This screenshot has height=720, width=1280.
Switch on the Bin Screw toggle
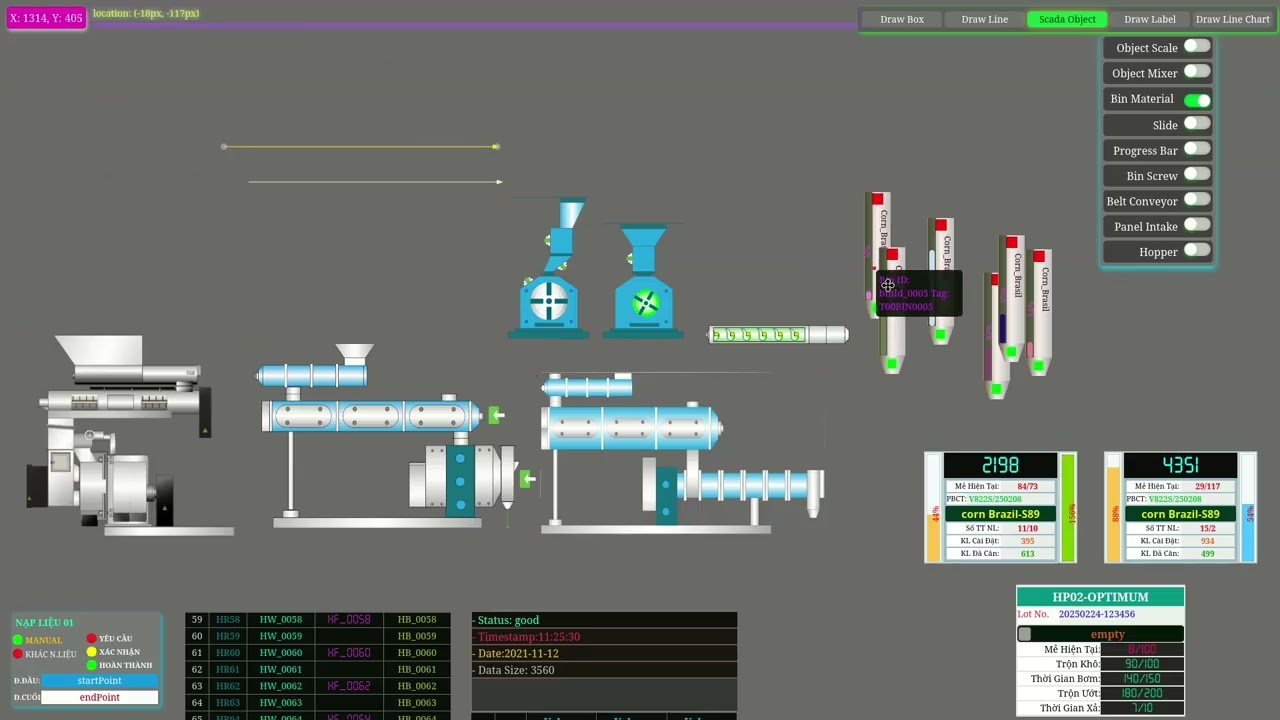click(x=1197, y=175)
